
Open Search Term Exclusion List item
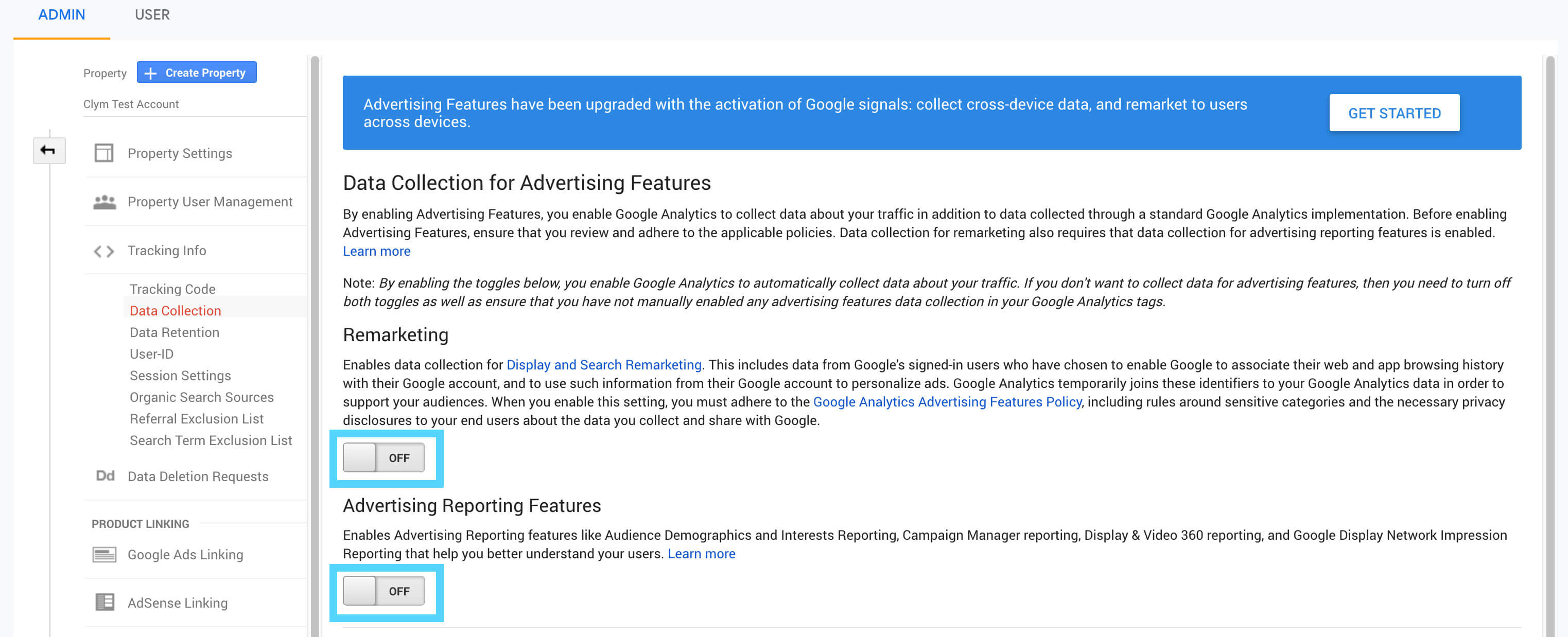tap(211, 440)
